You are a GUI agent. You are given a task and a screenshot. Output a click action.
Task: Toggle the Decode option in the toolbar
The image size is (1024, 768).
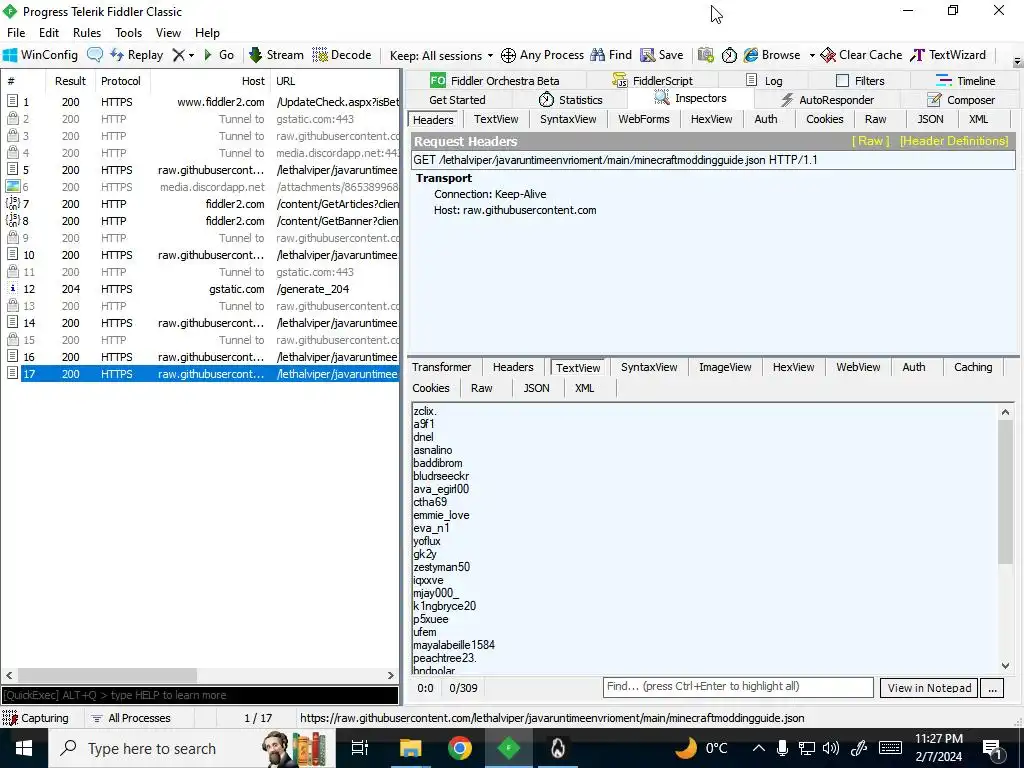coord(342,55)
